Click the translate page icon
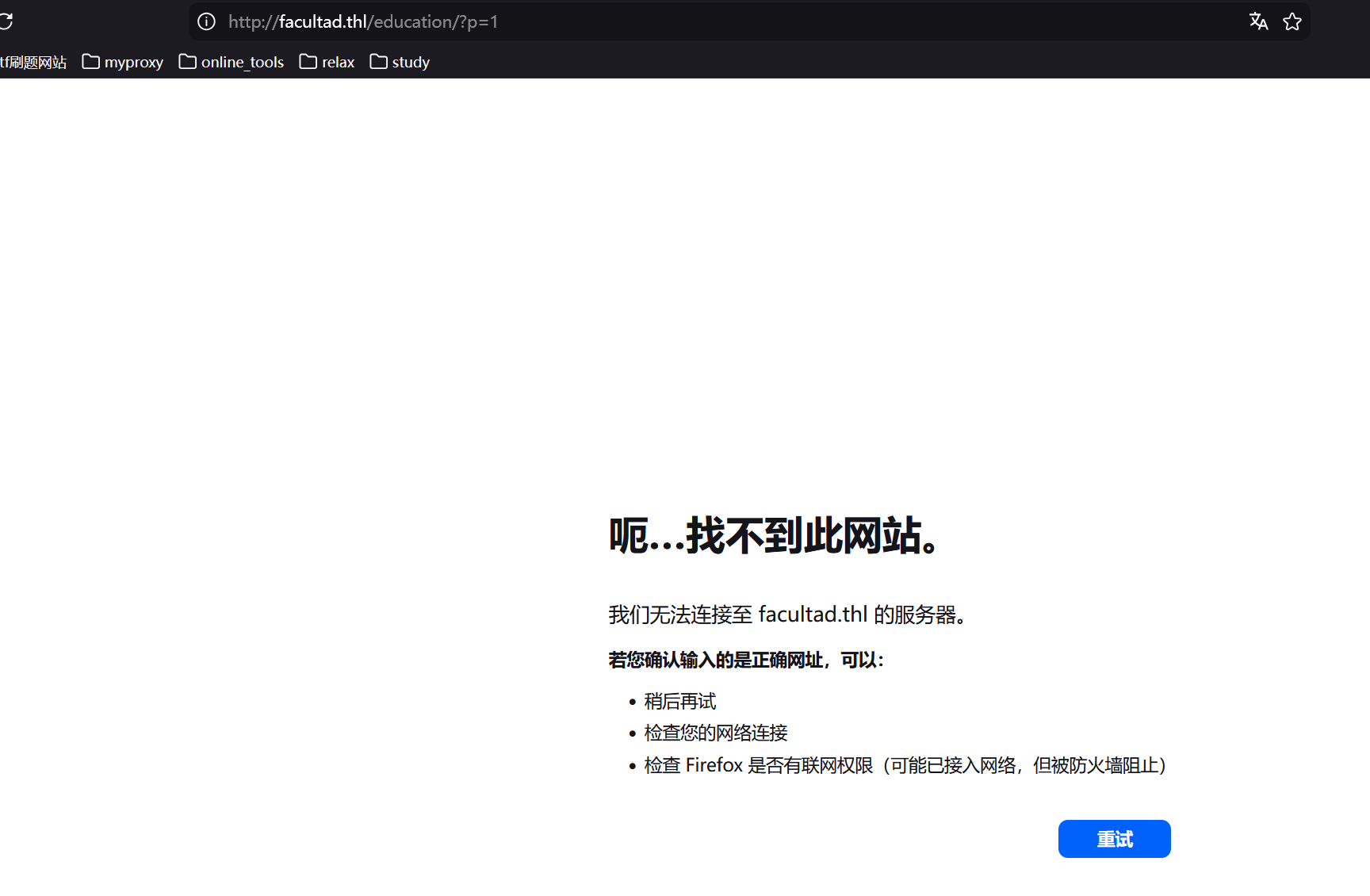This screenshot has width=1370, height=896. pos(1258,21)
